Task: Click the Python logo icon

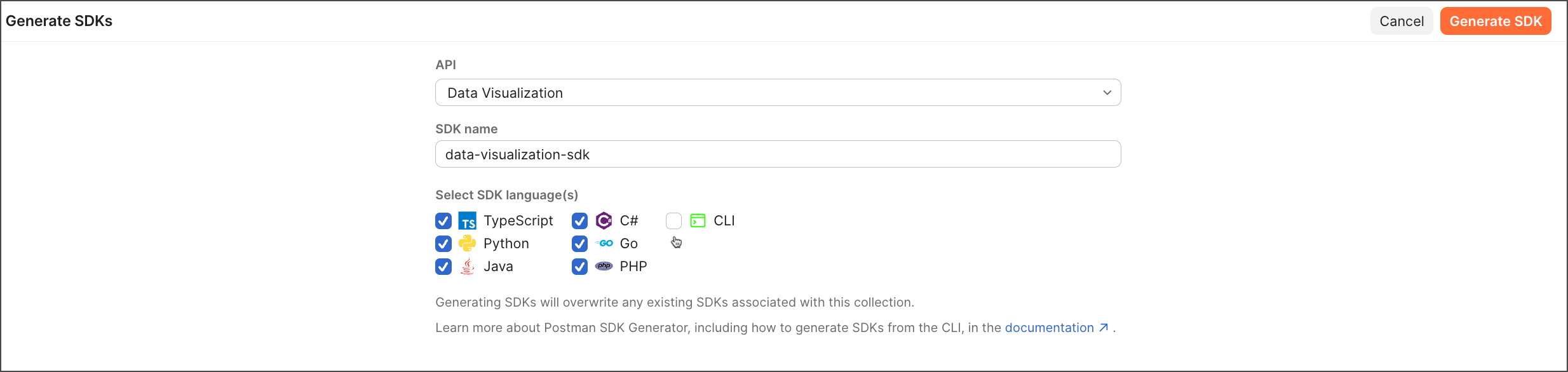Action: pyautogui.click(x=467, y=244)
